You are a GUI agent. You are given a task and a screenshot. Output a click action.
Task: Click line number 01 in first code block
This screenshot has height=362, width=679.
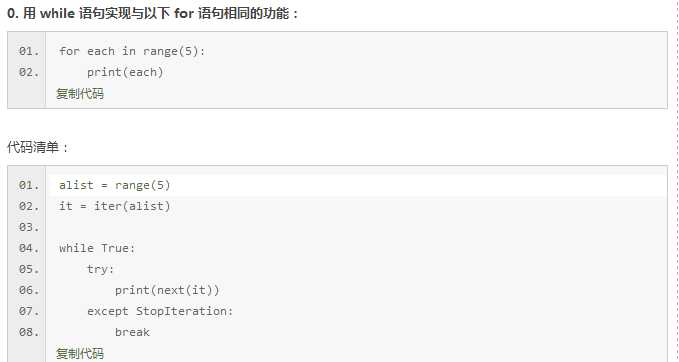(29, 51)
